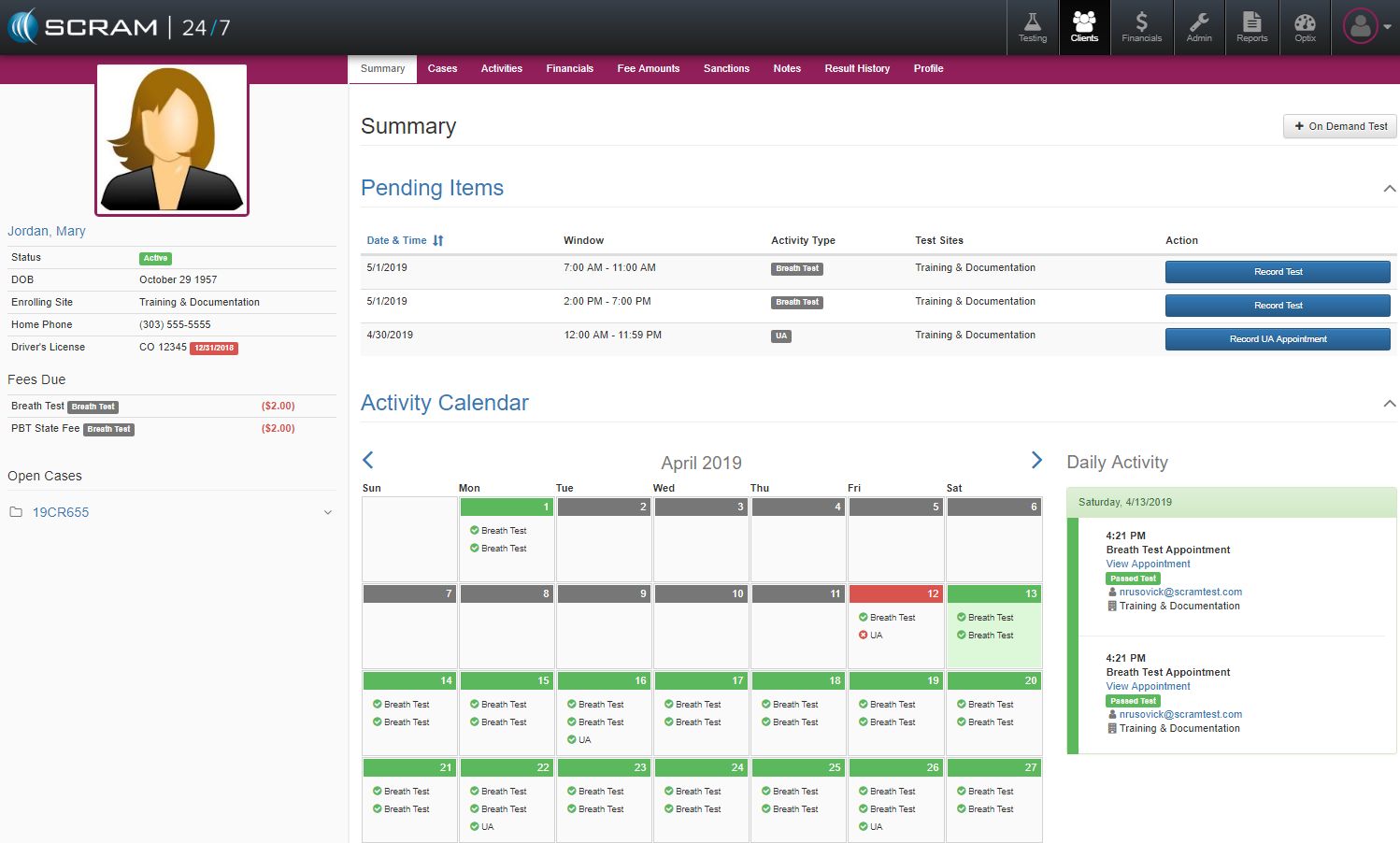Collapse the Pending Items section
1400x843 pixels.
[x=1389, y=189]
